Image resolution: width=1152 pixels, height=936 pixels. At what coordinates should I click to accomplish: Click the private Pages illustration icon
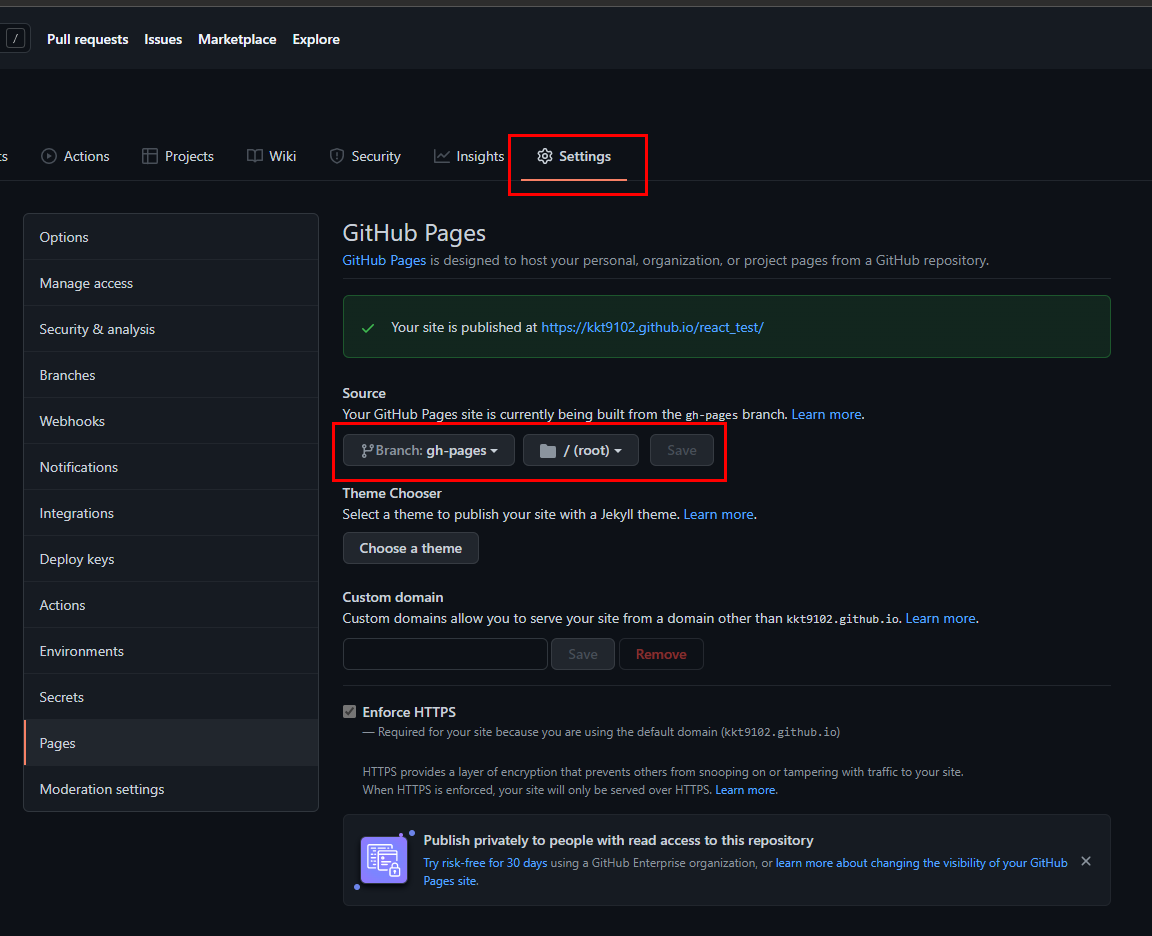pos(384,860)
